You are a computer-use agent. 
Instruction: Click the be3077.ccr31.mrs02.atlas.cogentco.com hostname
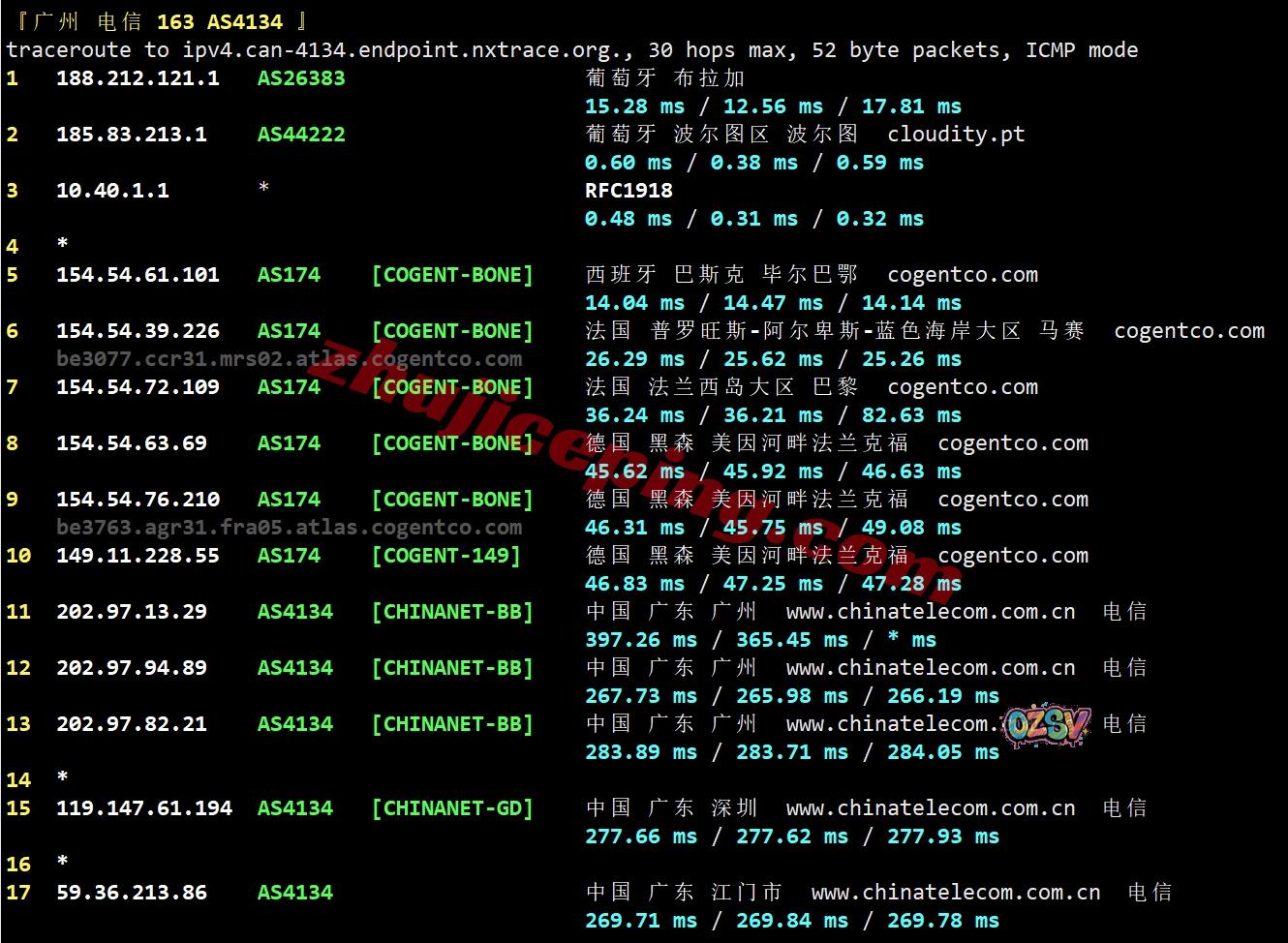289,359
